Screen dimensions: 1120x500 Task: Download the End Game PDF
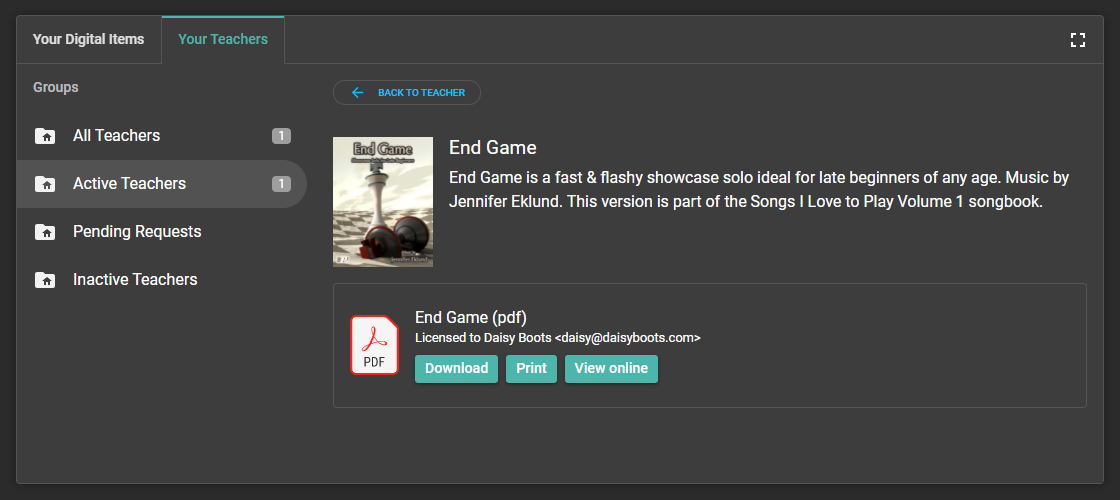pyautogui.click(x=456, y=369)
